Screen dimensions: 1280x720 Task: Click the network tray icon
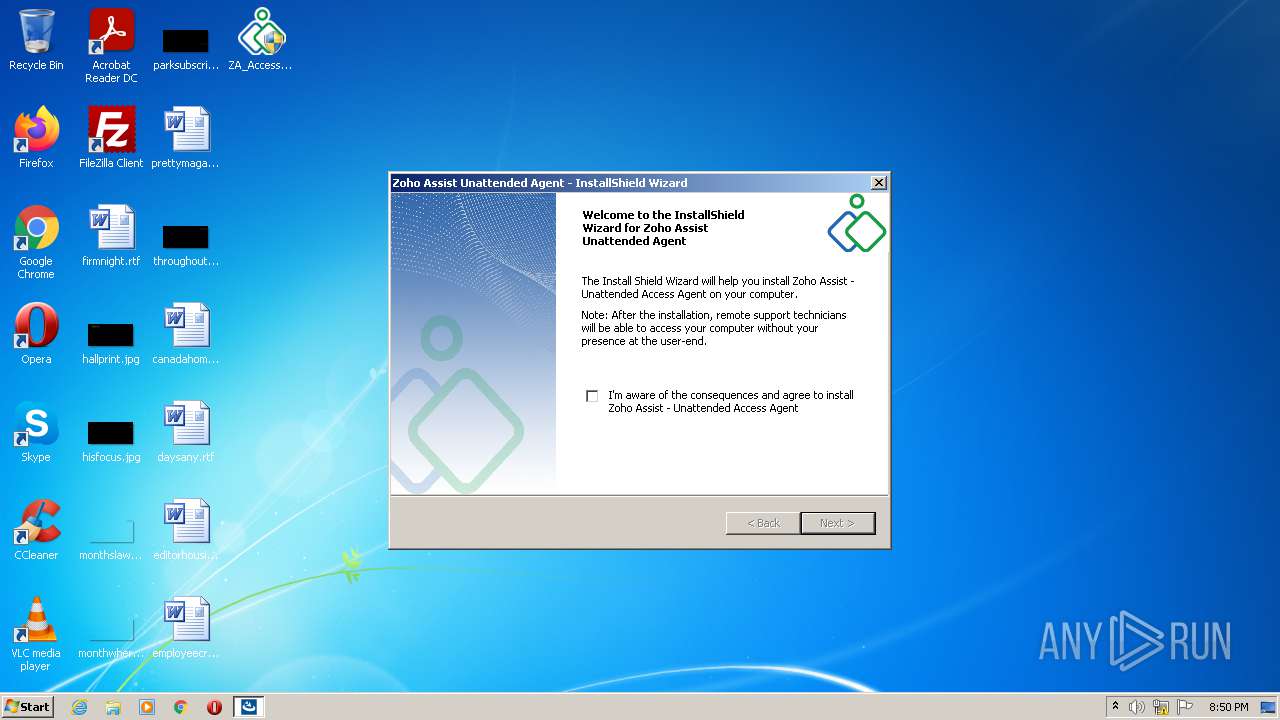click(1161, 707)
